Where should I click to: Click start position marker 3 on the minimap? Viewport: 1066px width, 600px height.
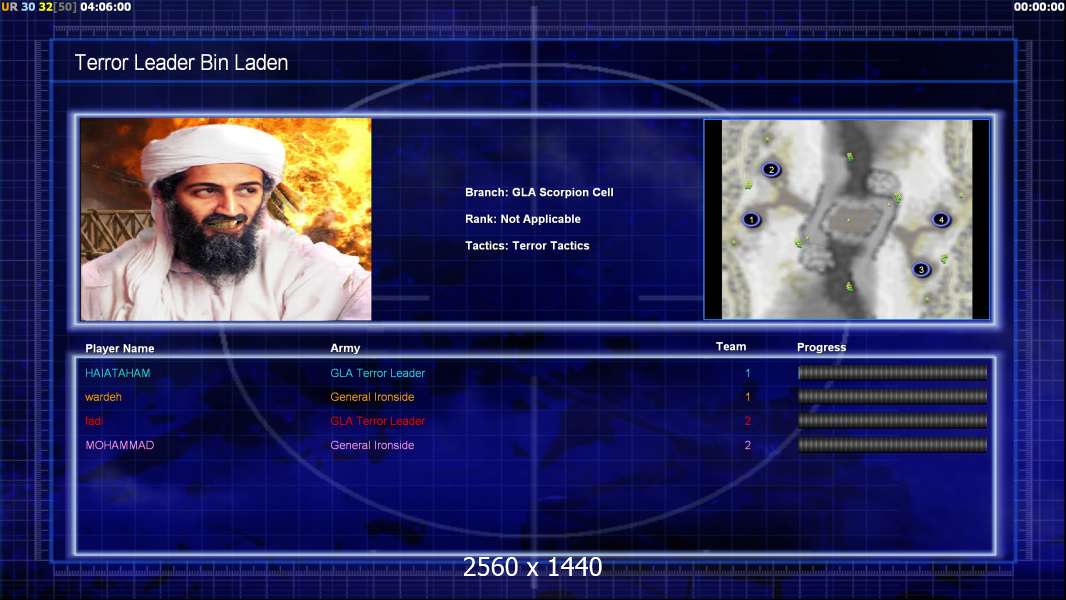[921, 270]
